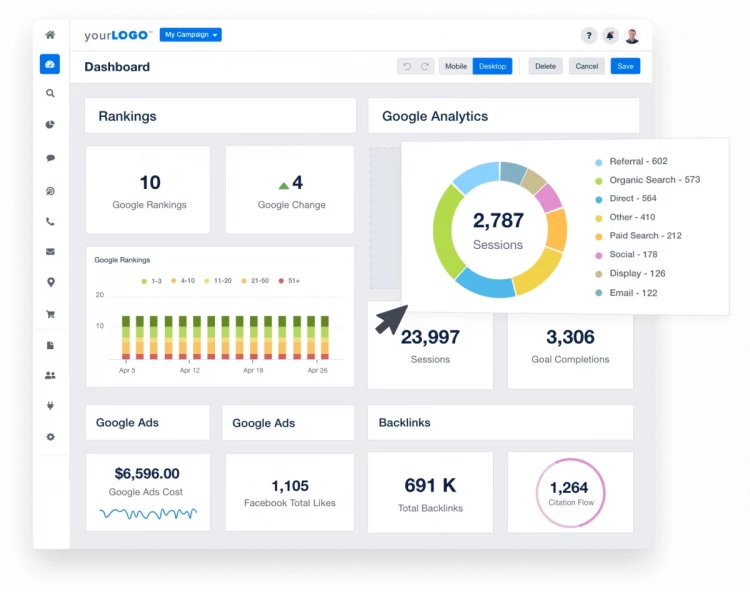This screenshot has height=592, width=750.
Task: Click the Delete button
Action: click(545, 66)
